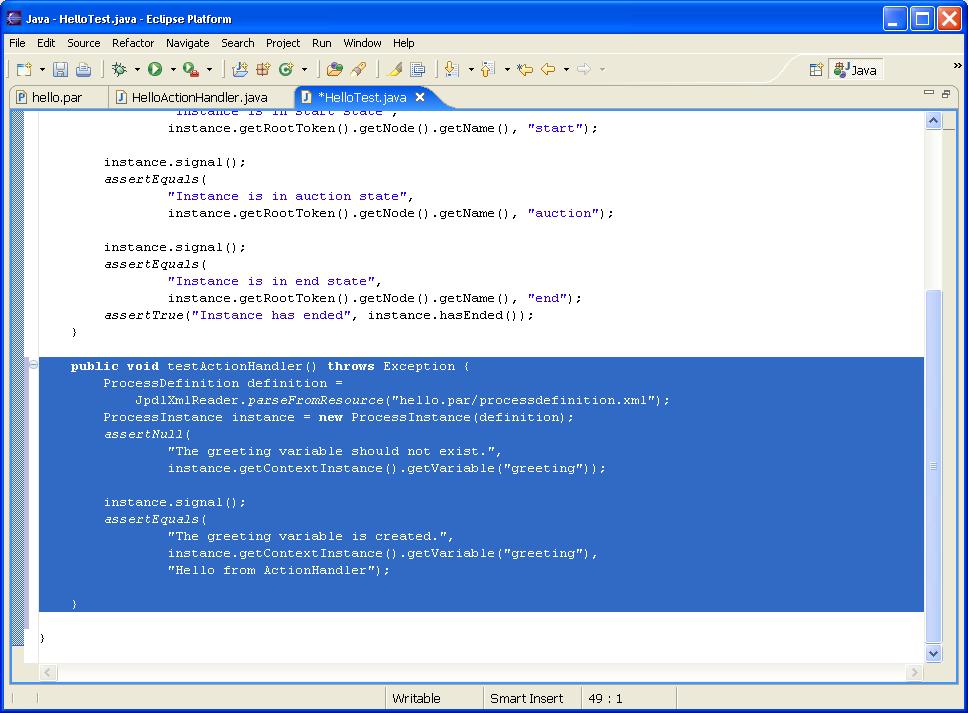Open the Back history dropdown arrow
The height and width of the screenshot is (713, 968).
pyautogui.click(x=566, y=69)
